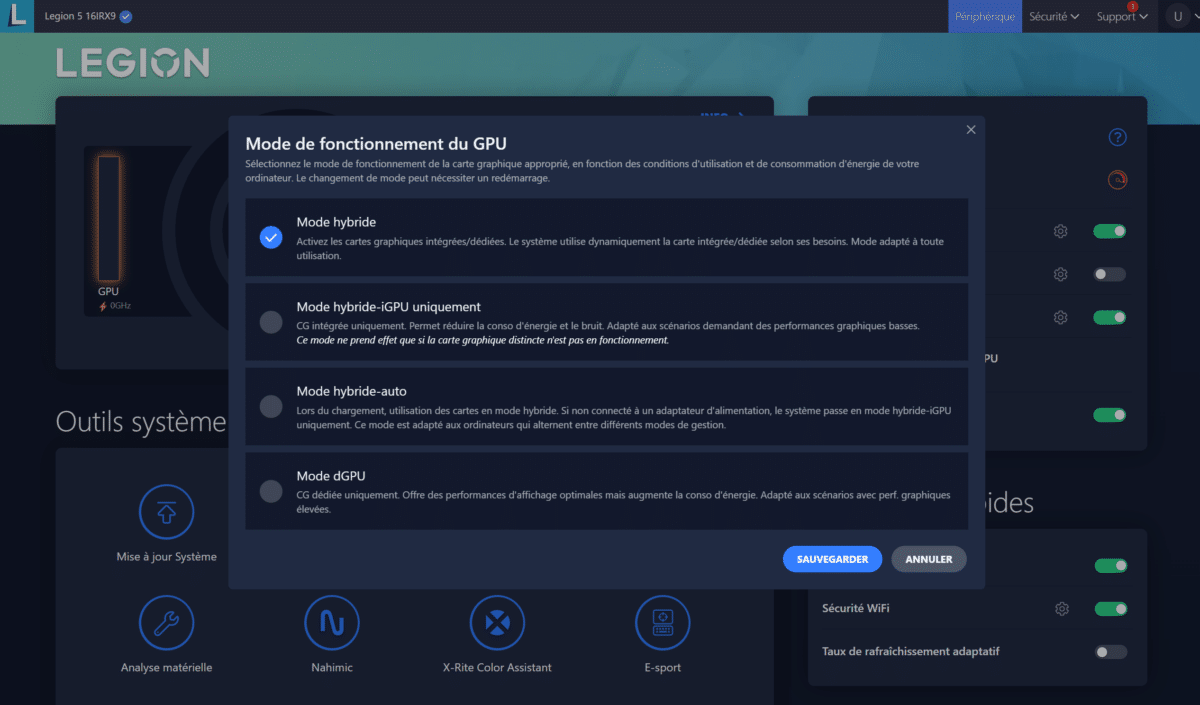Select the Mode dGPU radio button
1200x705 pixels.
click(271, 491)
